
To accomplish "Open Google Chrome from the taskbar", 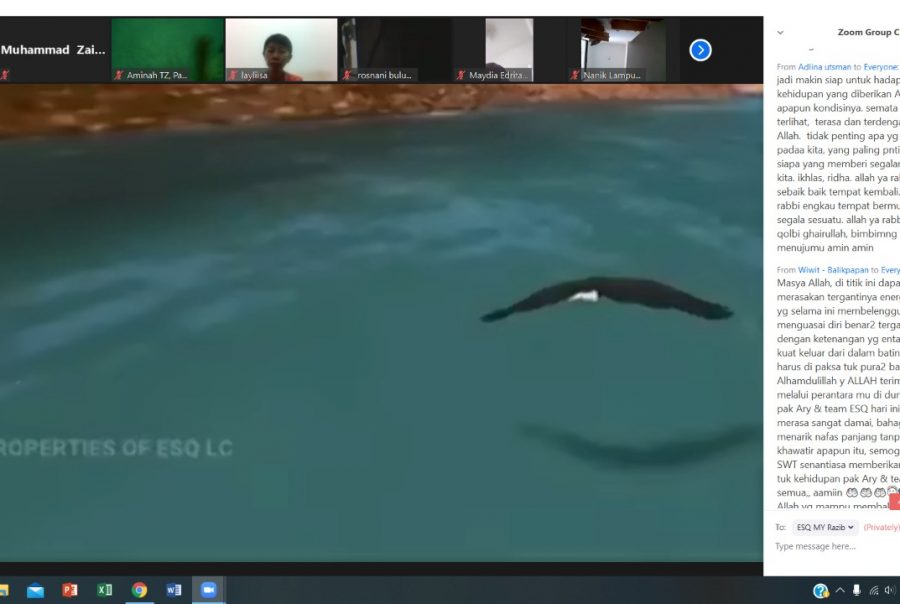I will click(139, 590).
